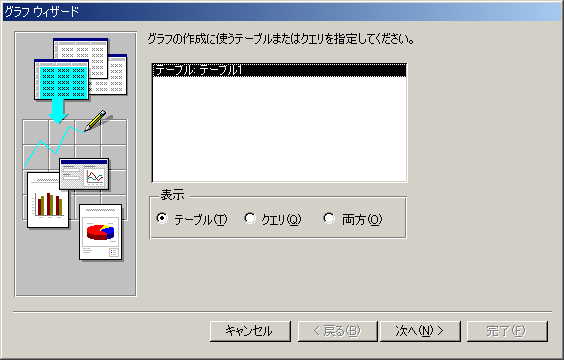
Task: Click the 完了(F) button
Action: 507,331
